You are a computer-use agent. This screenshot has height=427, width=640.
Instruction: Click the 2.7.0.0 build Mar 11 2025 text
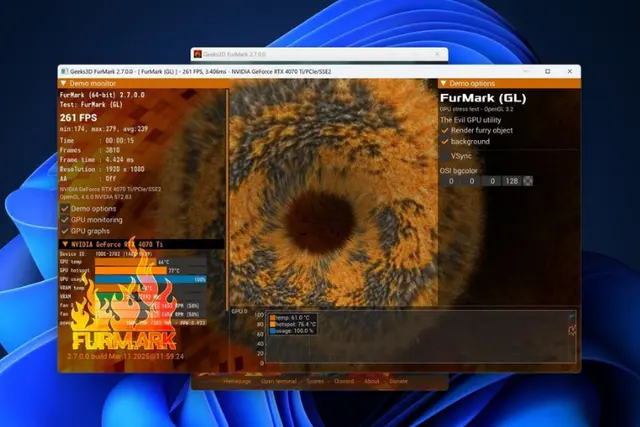[126, 356]
